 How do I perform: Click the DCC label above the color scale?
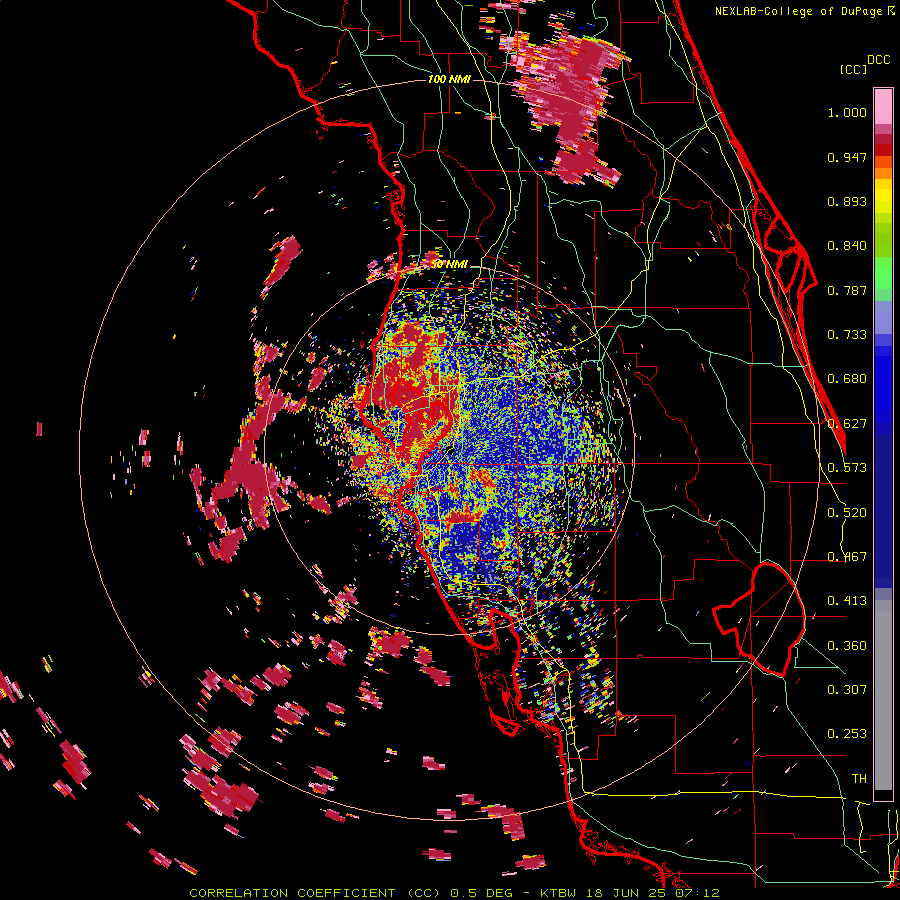point(878,60)
